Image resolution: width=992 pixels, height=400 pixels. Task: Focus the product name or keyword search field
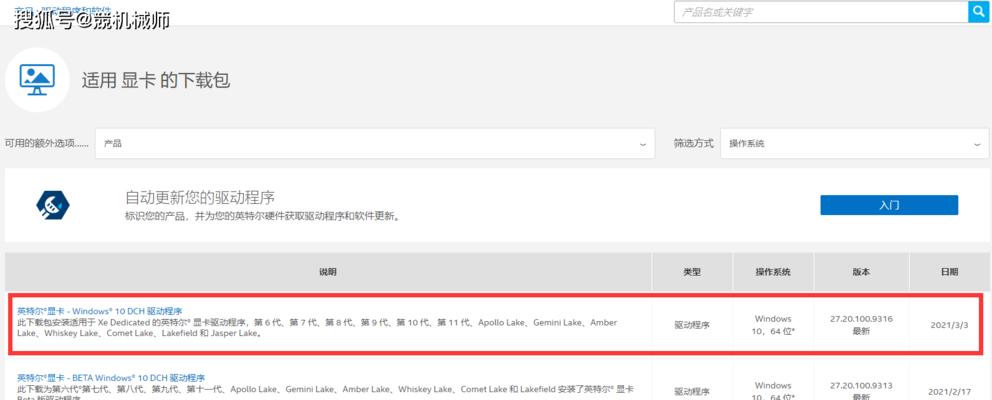[x=821, y=11]
